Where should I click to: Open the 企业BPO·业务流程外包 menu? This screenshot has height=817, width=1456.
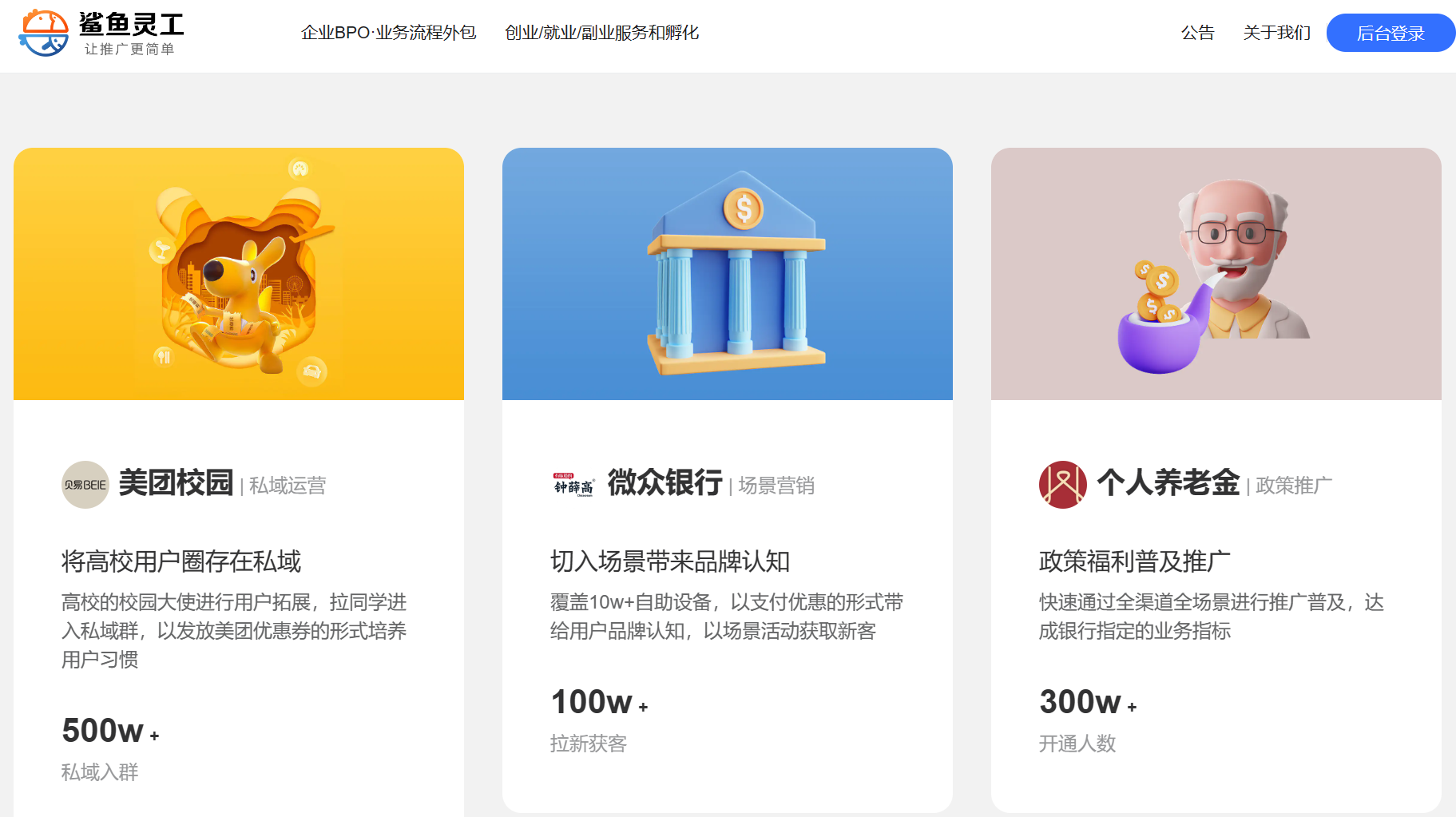pos(388,33)
